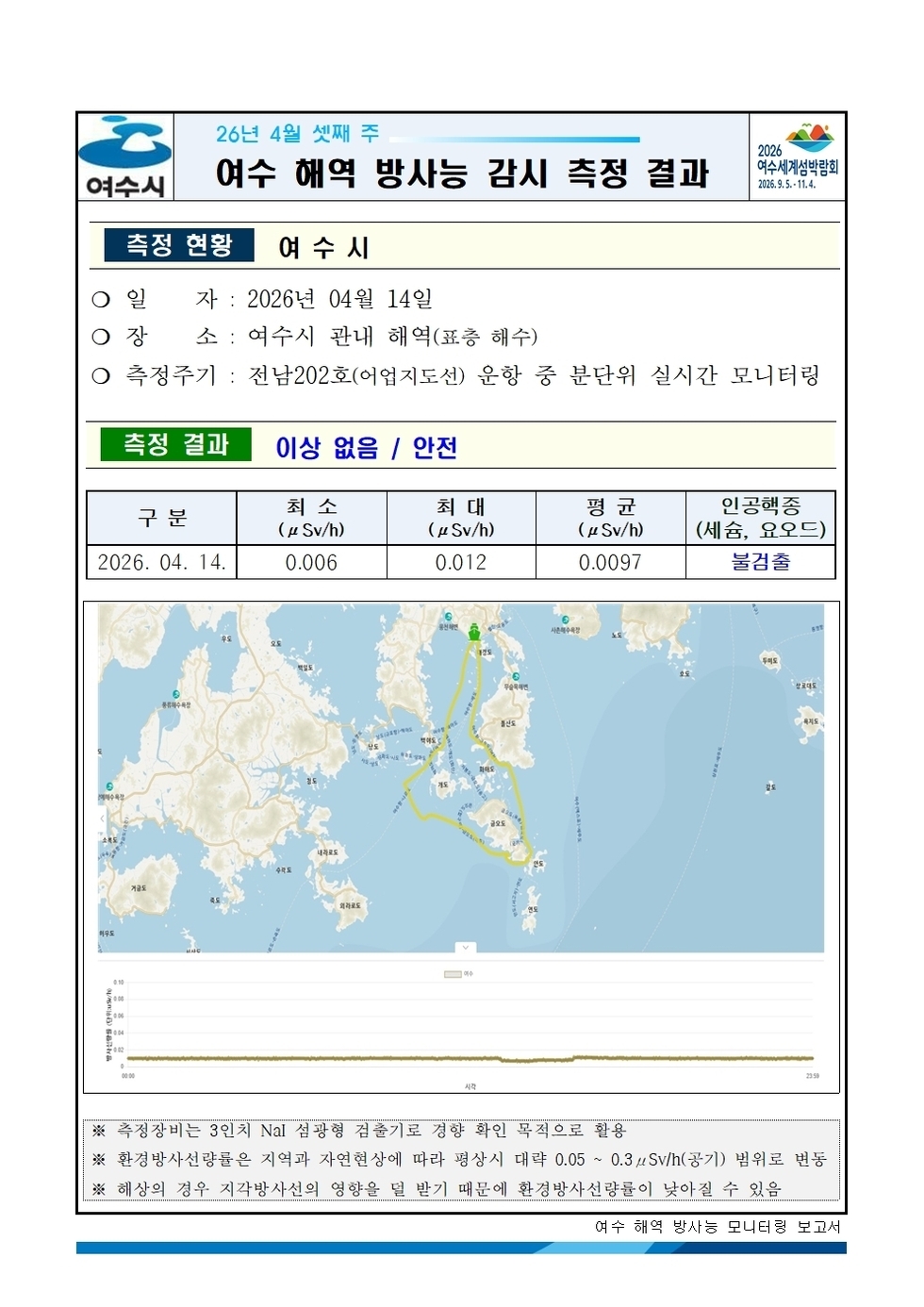The height and width of the screenshot is (1307, 924).
Task: Click the 백일도 island label on the map
Action: pyautogui.click(x=305, y=667)
